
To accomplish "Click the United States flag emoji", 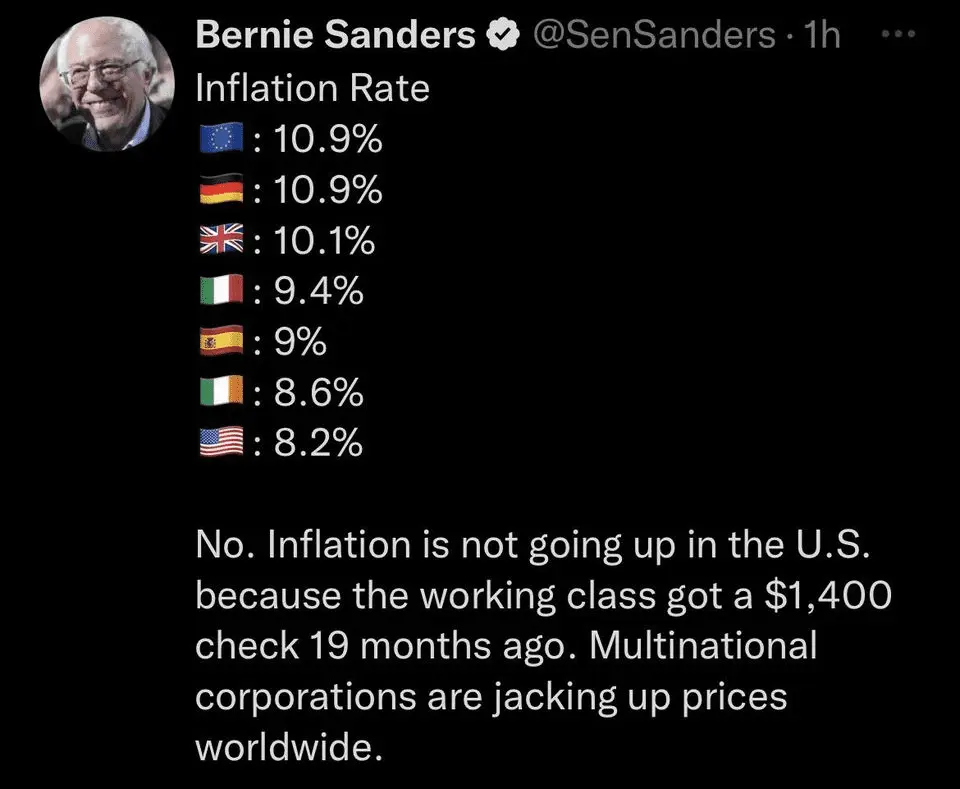I will tap(222, 443).
